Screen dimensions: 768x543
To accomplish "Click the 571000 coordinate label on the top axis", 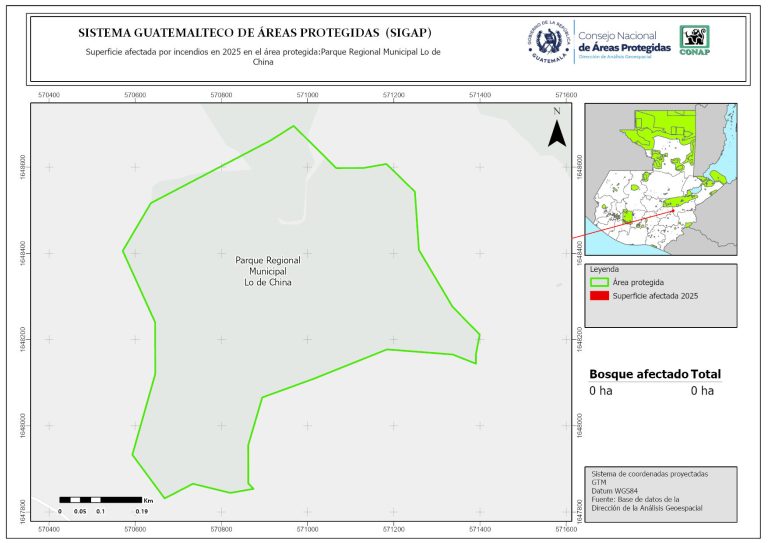I will pyautogui.click(x=307, y=95).
